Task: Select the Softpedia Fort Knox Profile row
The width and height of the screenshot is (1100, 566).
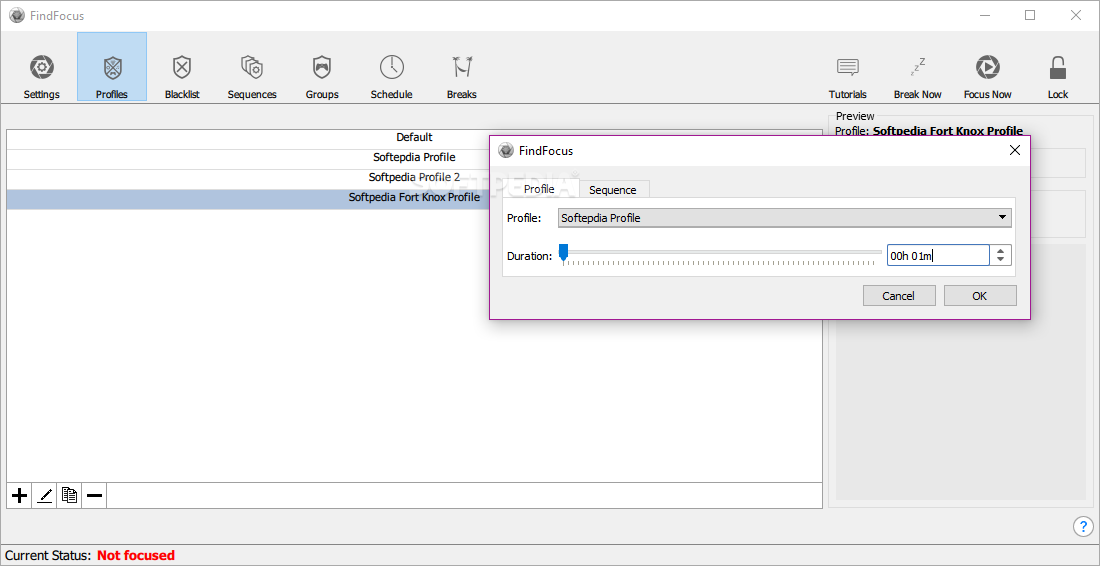Action: coord(414,198)
